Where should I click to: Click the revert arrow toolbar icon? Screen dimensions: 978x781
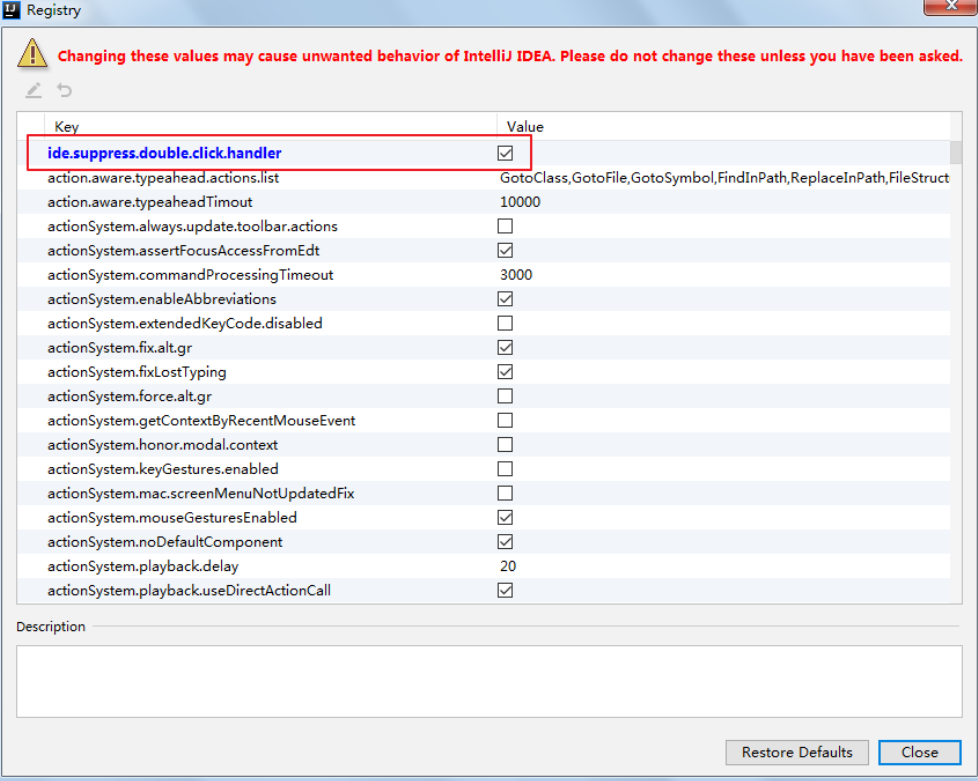click(x=64, y=90)
